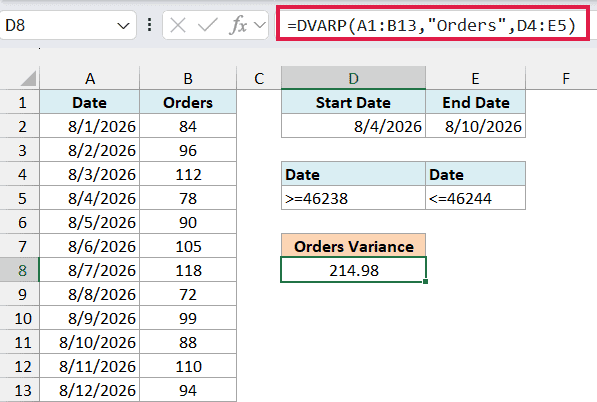Click result cell showing 214.98
Image resolution: width=597 pixels, height=402 pixels.
click(x=353, y=270)
